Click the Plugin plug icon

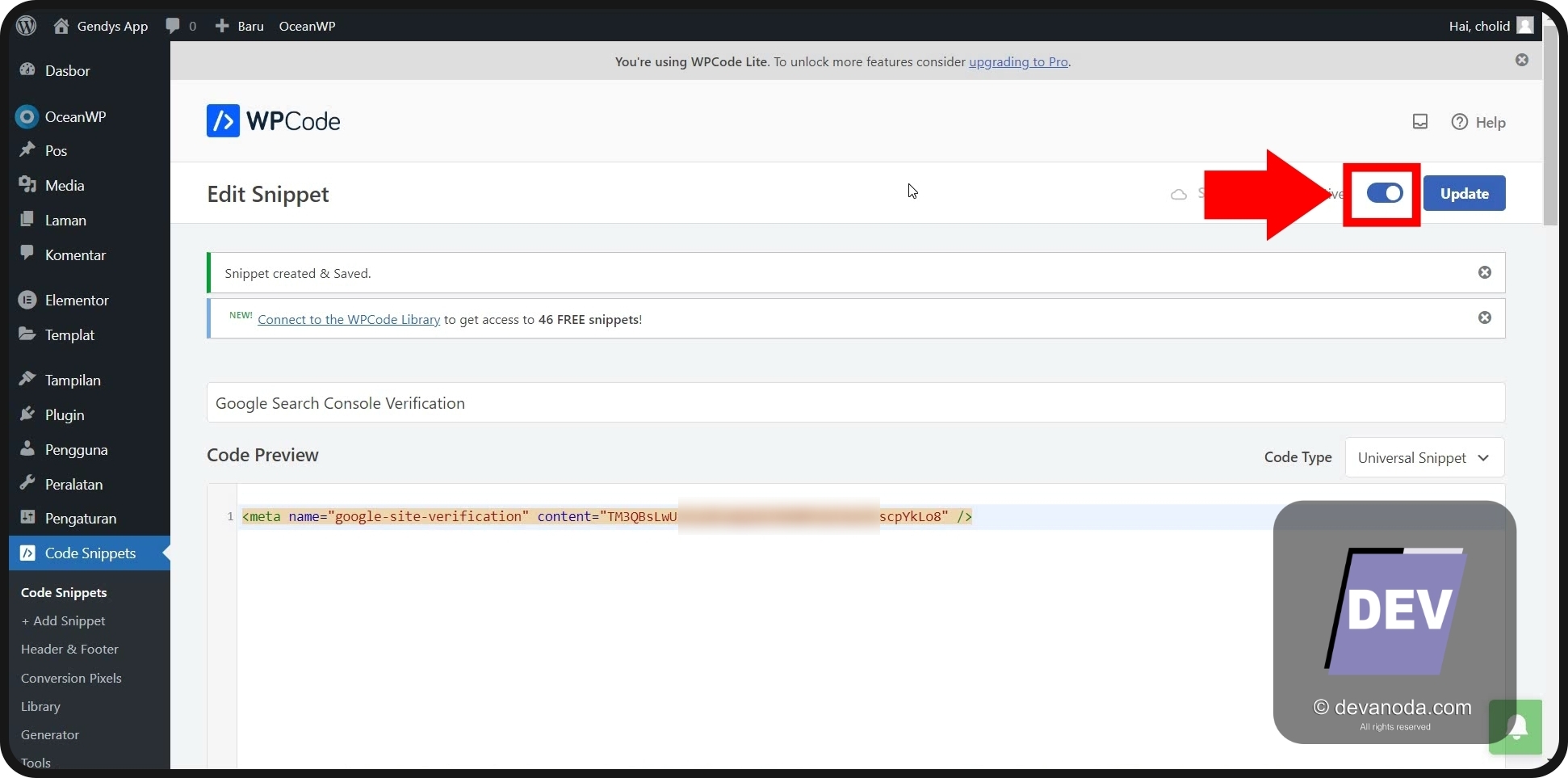pos(27,414)
